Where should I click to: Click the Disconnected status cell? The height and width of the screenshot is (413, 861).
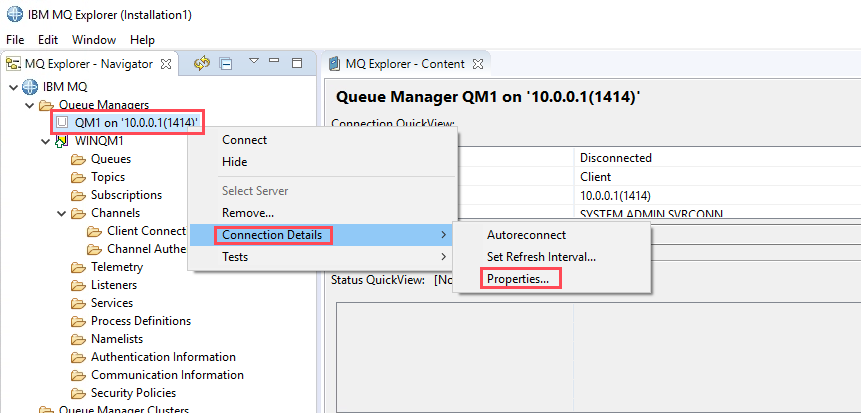616,158
